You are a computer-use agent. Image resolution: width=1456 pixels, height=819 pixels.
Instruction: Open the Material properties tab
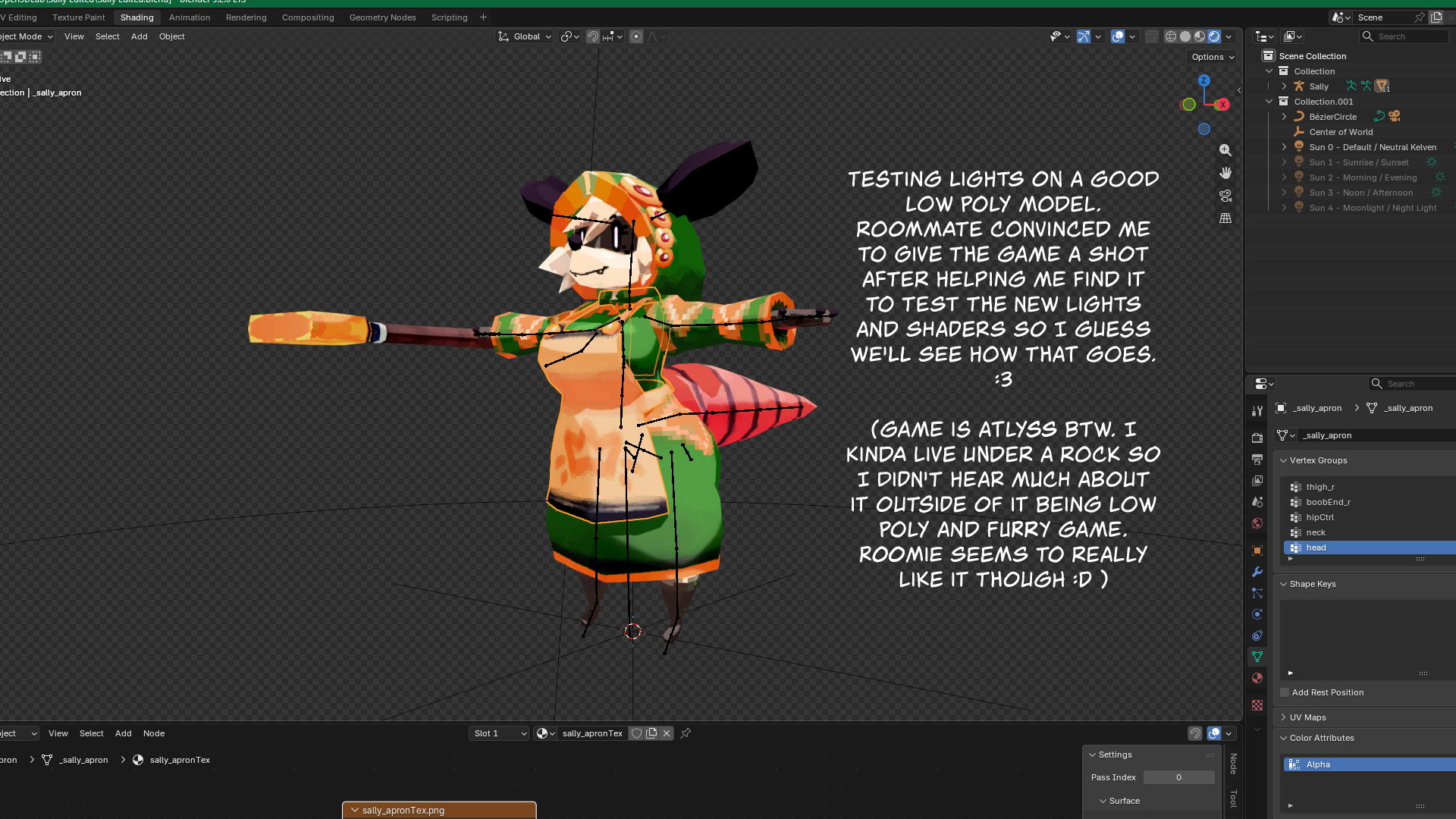tap(1257, 678)
